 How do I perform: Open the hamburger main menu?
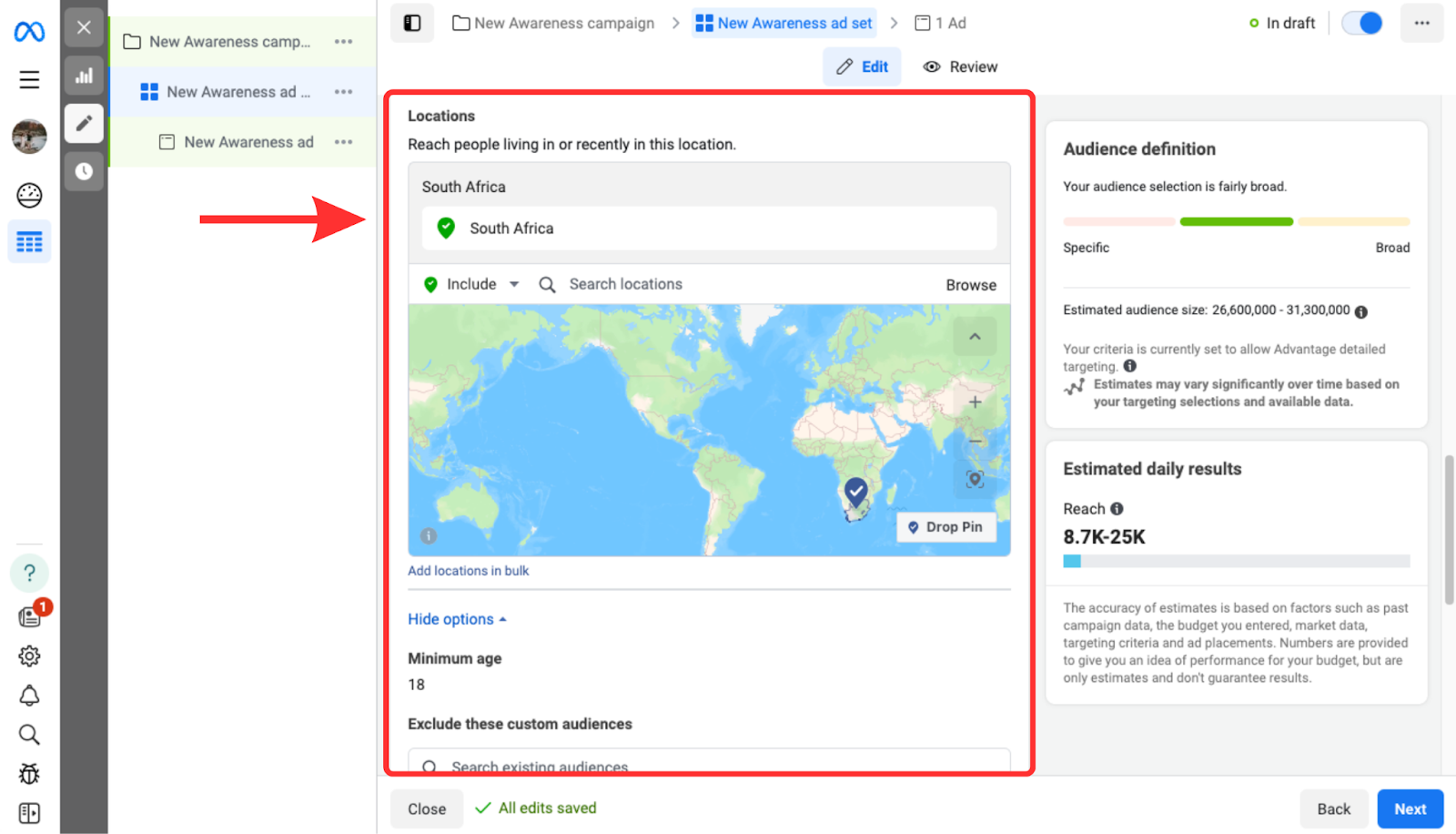pos(29,80)
